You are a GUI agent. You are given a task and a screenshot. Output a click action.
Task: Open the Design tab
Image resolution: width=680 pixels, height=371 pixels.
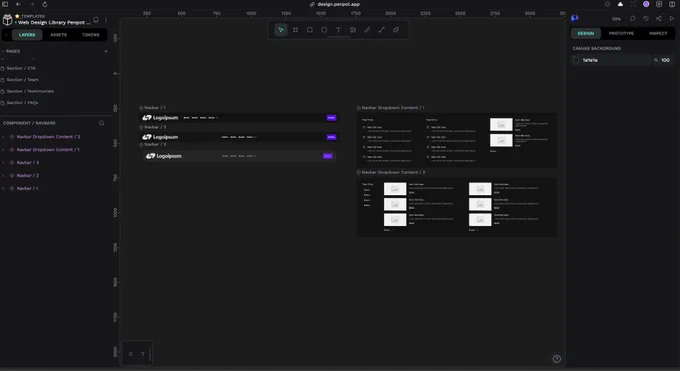click(x=585, y=33)
